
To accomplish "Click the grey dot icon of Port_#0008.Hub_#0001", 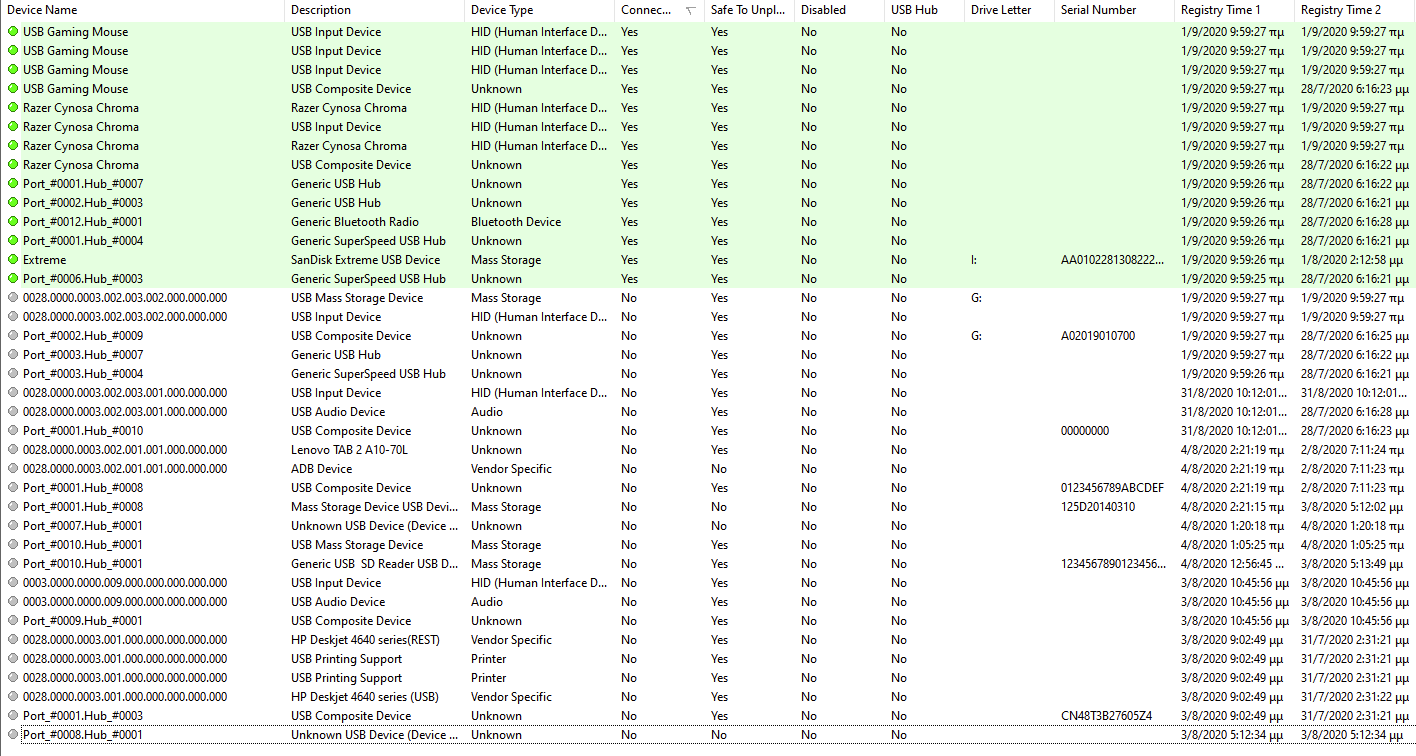I will tap(13, 735).
